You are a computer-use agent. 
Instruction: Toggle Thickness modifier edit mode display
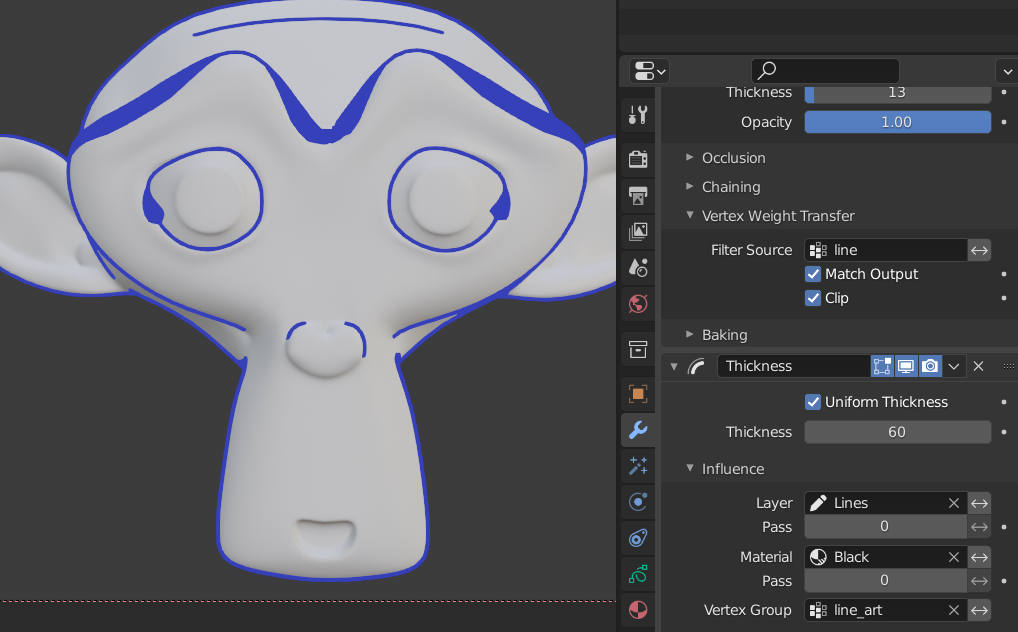point(882,366)
